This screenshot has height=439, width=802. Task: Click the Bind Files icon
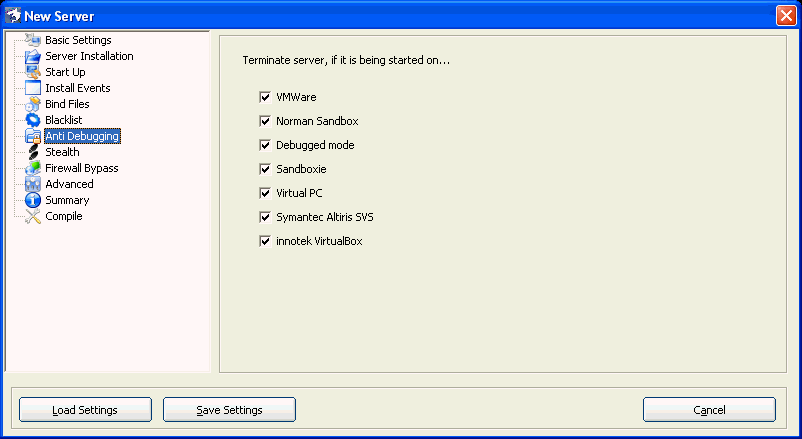pos(32,104)
